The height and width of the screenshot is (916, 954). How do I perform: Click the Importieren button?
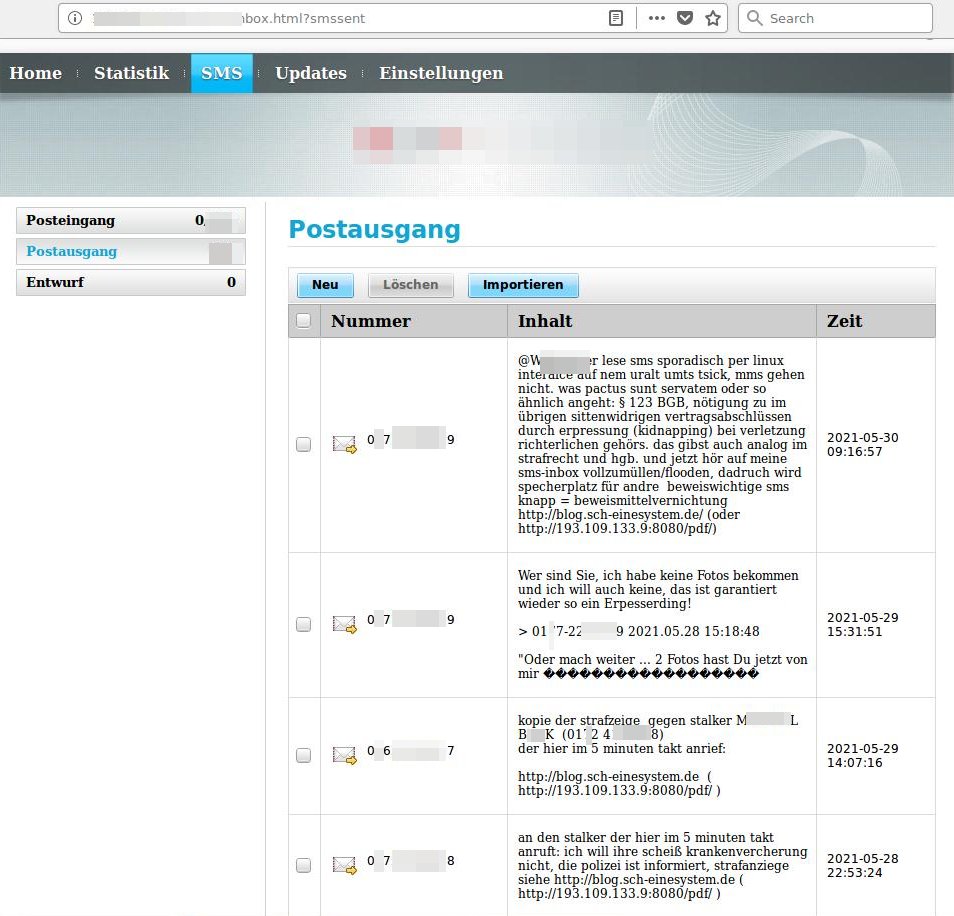(x=523, y=285)
